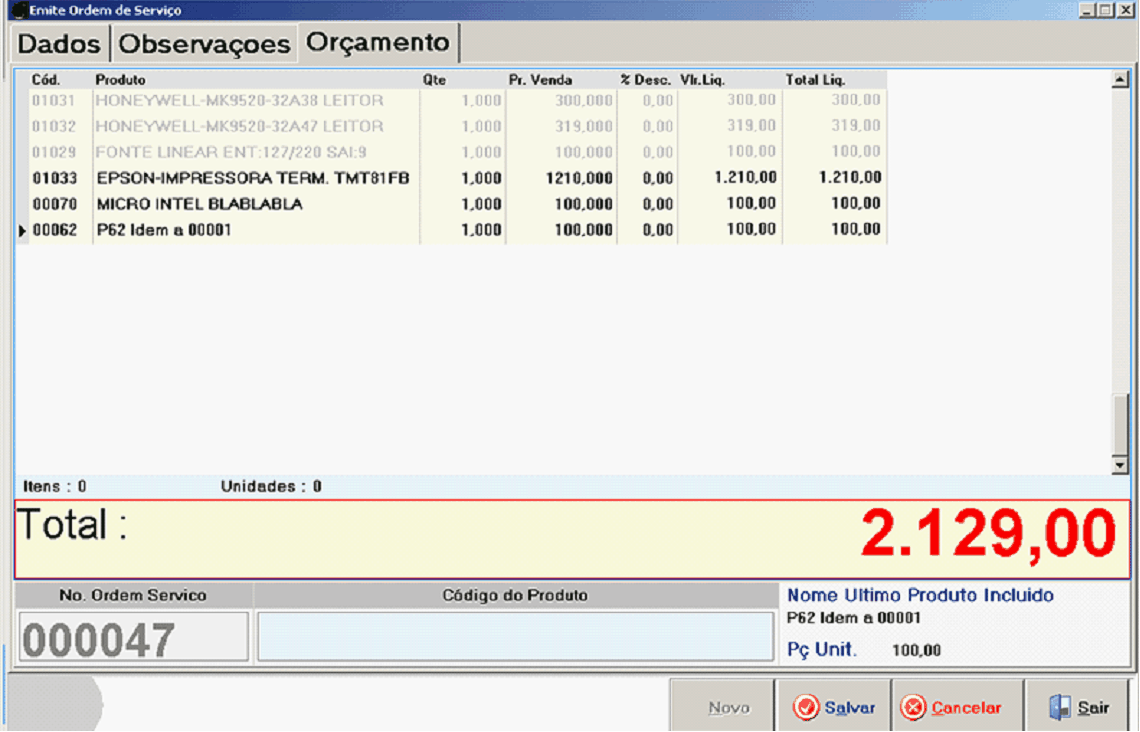1140x732 pixels.
Task: Click the current row arrow indicator
Action: pyautogui.click(x=22, y=231)
